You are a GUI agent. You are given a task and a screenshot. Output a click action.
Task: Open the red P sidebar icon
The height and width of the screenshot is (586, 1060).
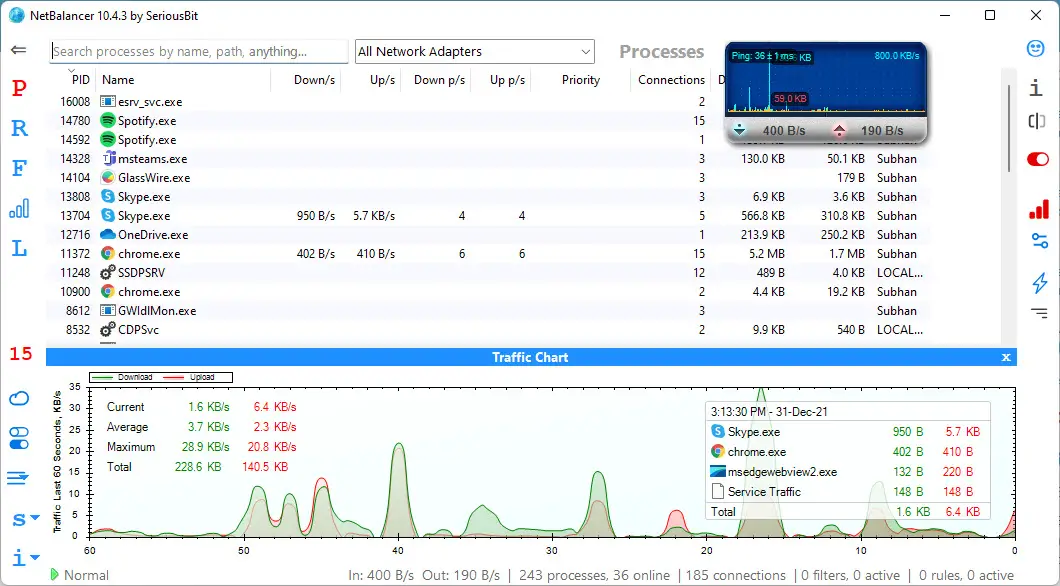(x=19, y=89)
